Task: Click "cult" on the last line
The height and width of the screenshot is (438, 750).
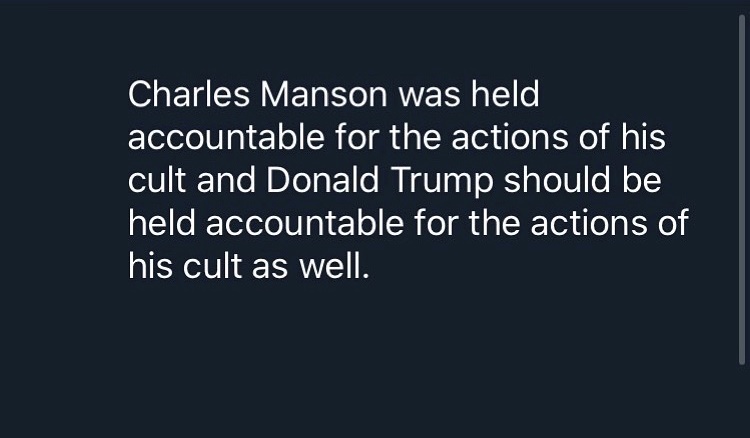Action: coord(212,266)
